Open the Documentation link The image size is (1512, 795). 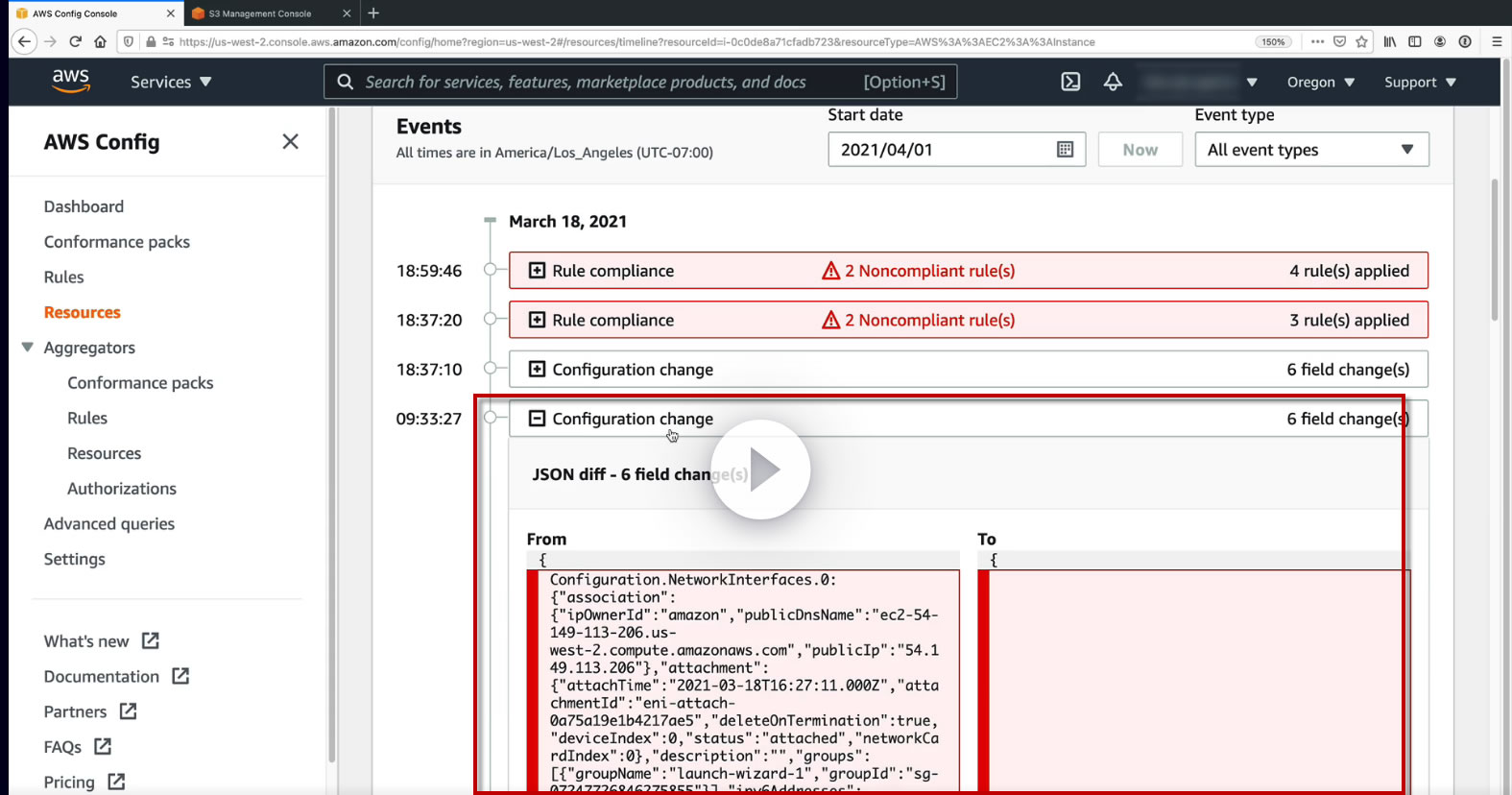(x=102, y=676)
